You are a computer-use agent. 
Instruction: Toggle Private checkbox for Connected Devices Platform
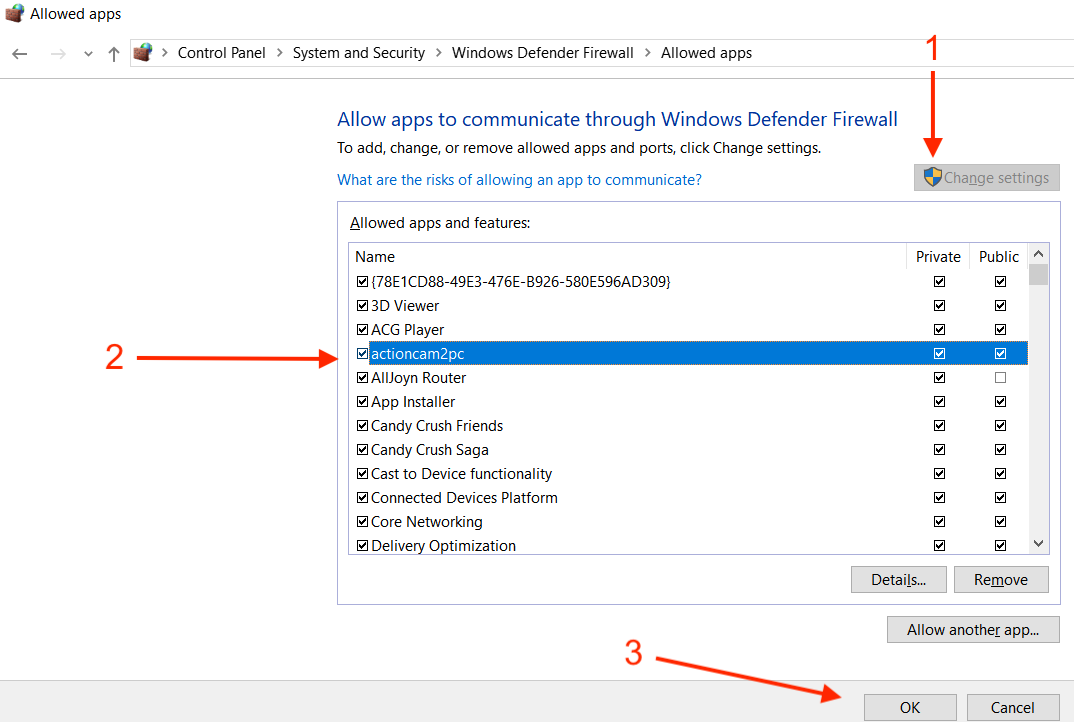[939, 497]
